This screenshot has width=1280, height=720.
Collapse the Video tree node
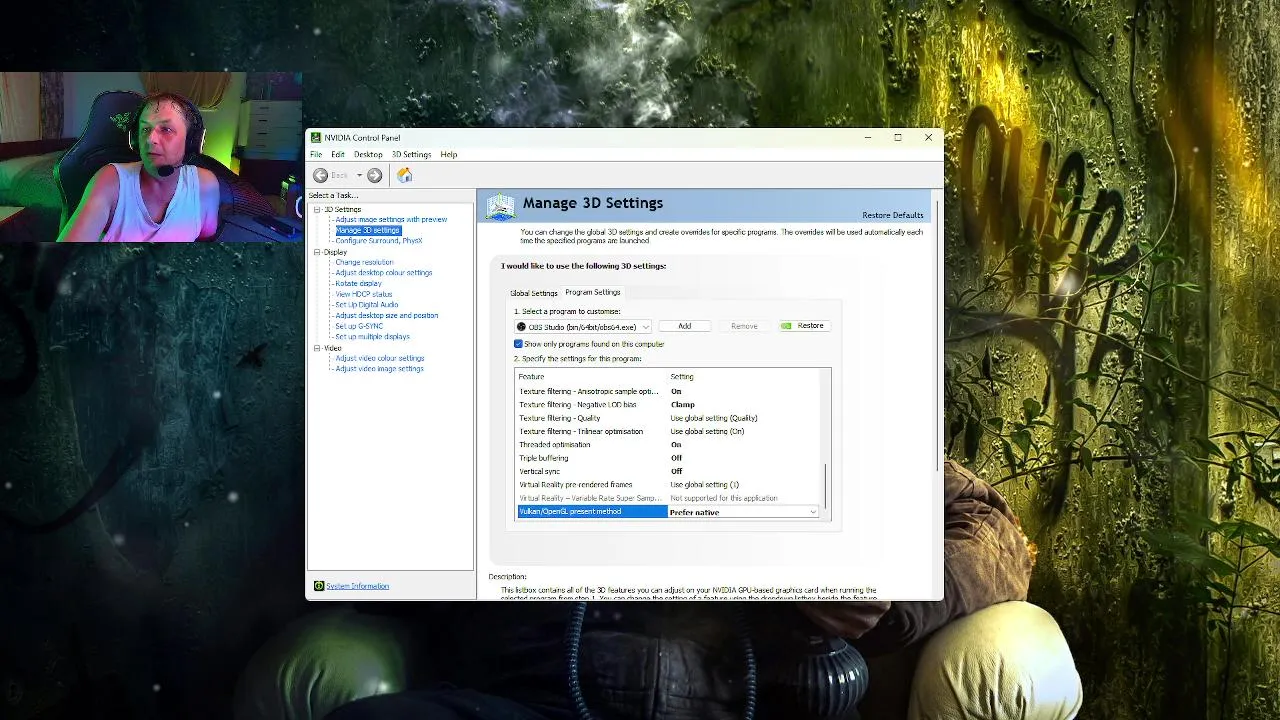(317, 348)
